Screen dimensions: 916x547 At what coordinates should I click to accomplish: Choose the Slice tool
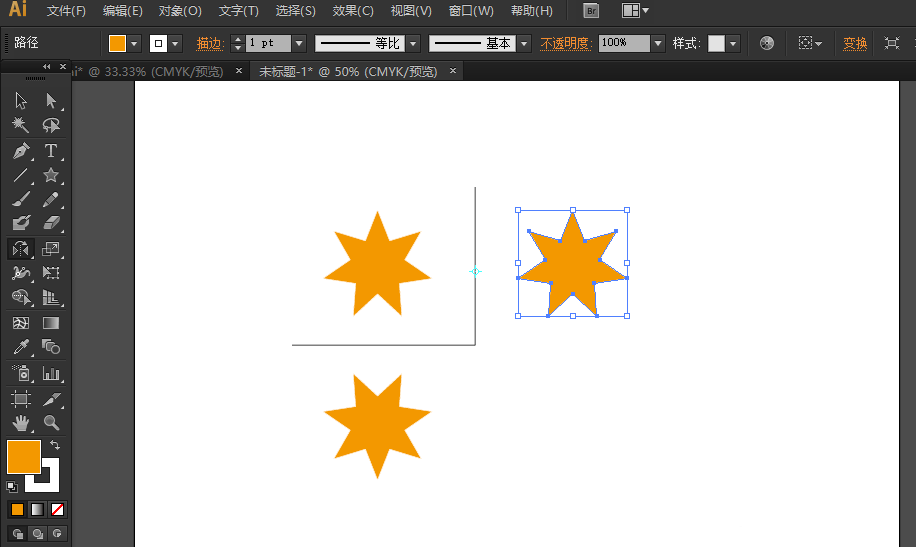[51, 399]
